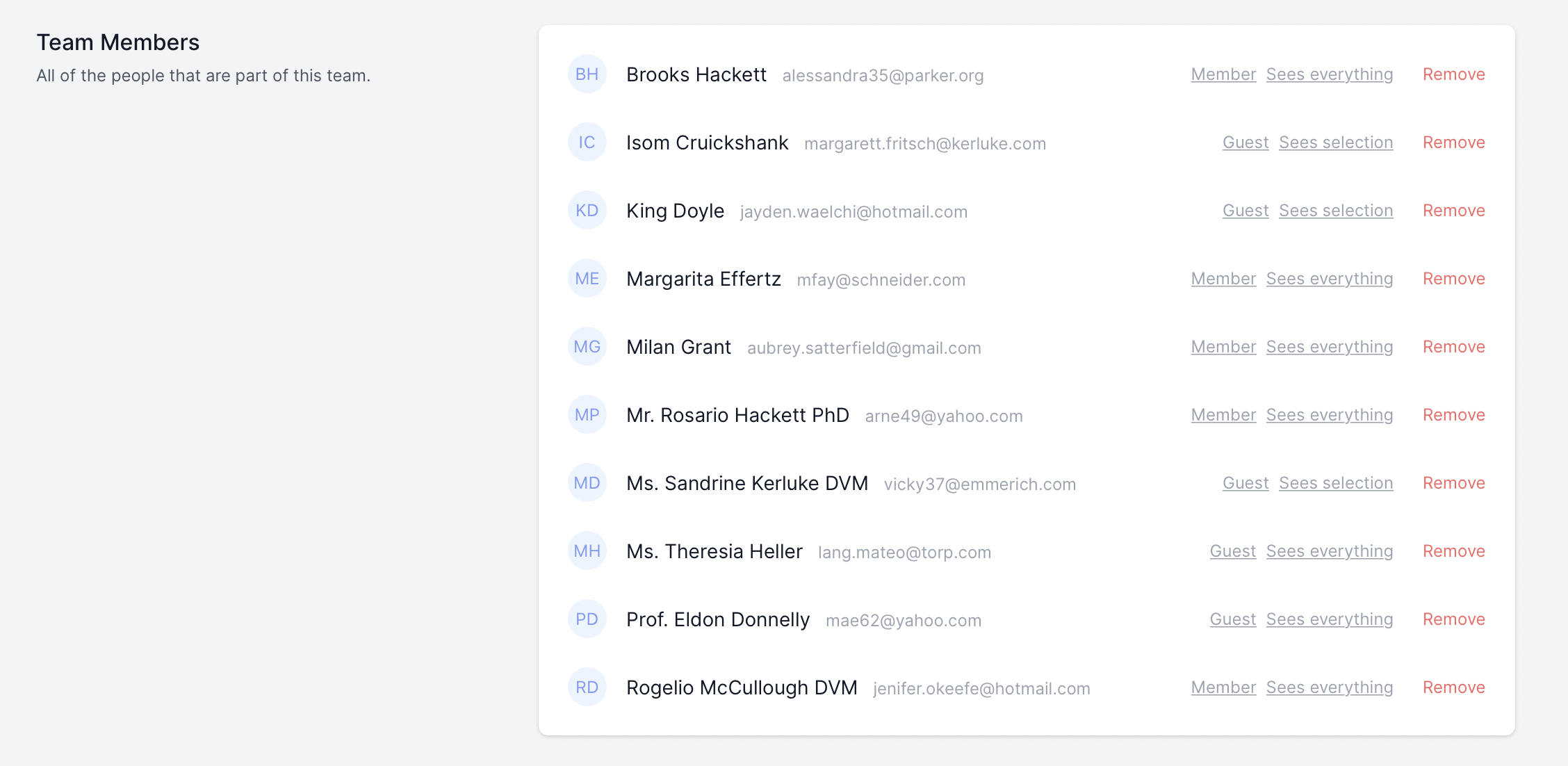Open Mr. Rosario Hackett's Sees everything setting
The width and height of the screenshot is (1568, 766).
tap(1330, 415)
